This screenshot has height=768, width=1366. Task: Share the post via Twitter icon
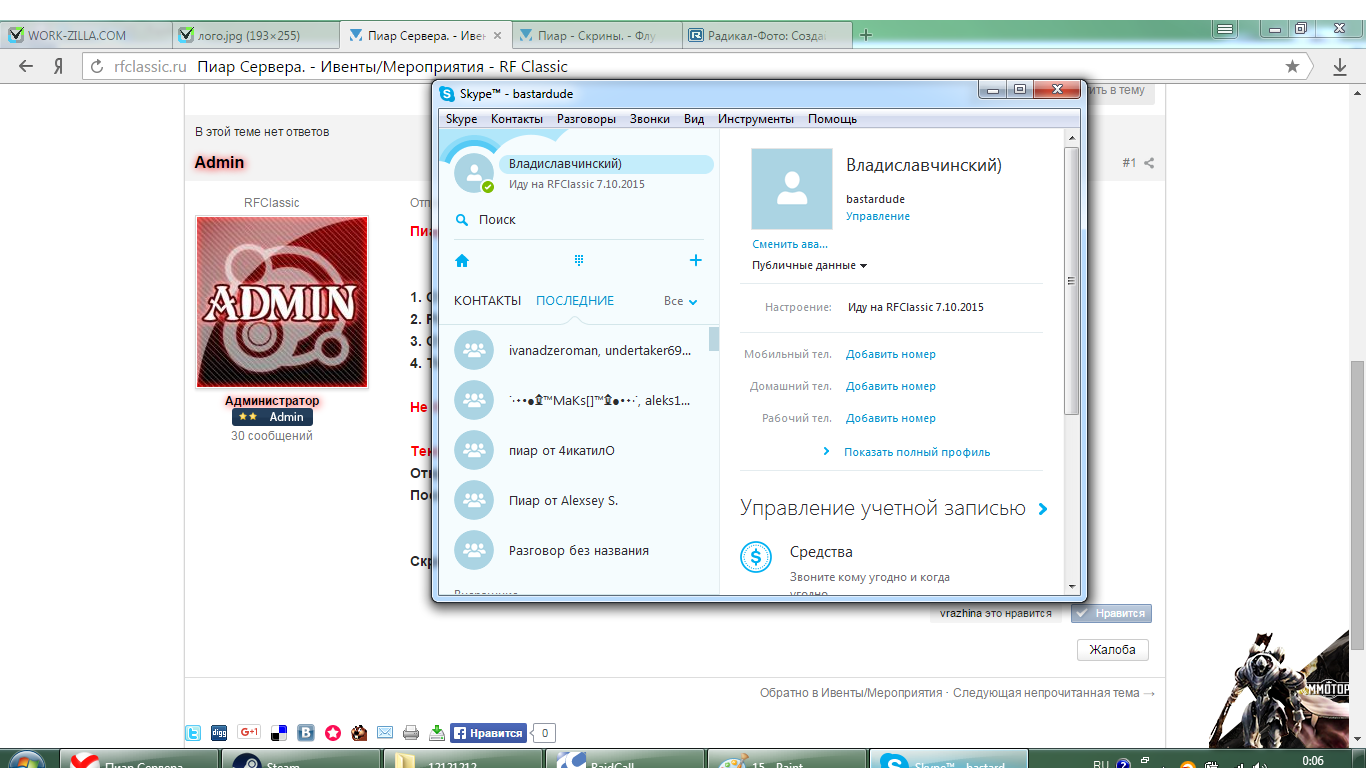(x=194, y=733)
